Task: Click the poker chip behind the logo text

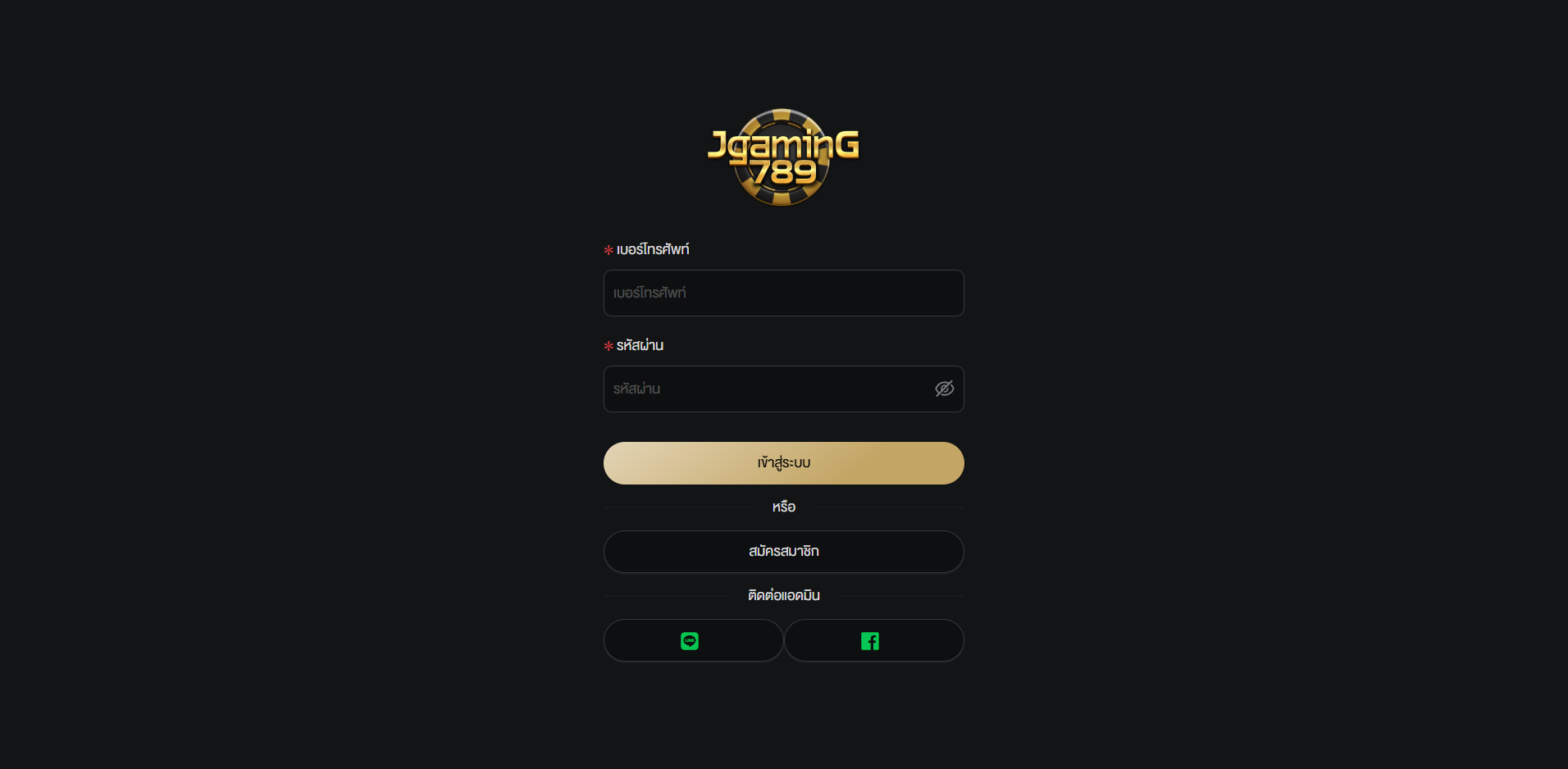Action: tap(782, 157)
